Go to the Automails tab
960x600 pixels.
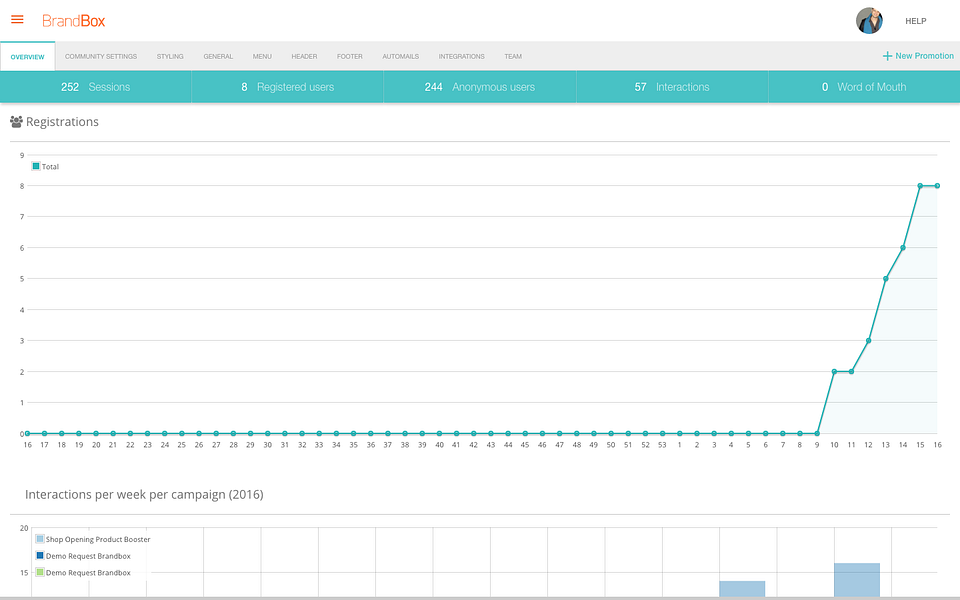(x=400, y=56)
